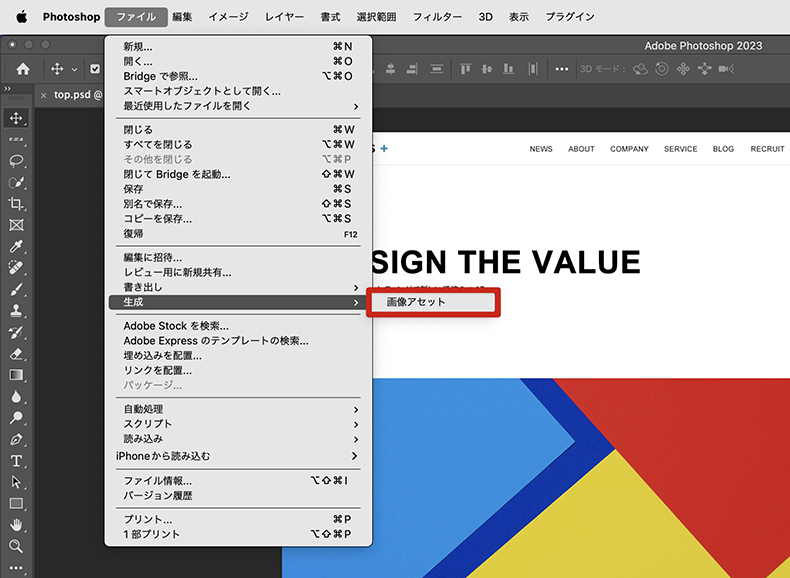Viewport: 790px width, 578px height.
Task: Choose レビュー用に新規共有... menu item
Action: tap(238, 273)
